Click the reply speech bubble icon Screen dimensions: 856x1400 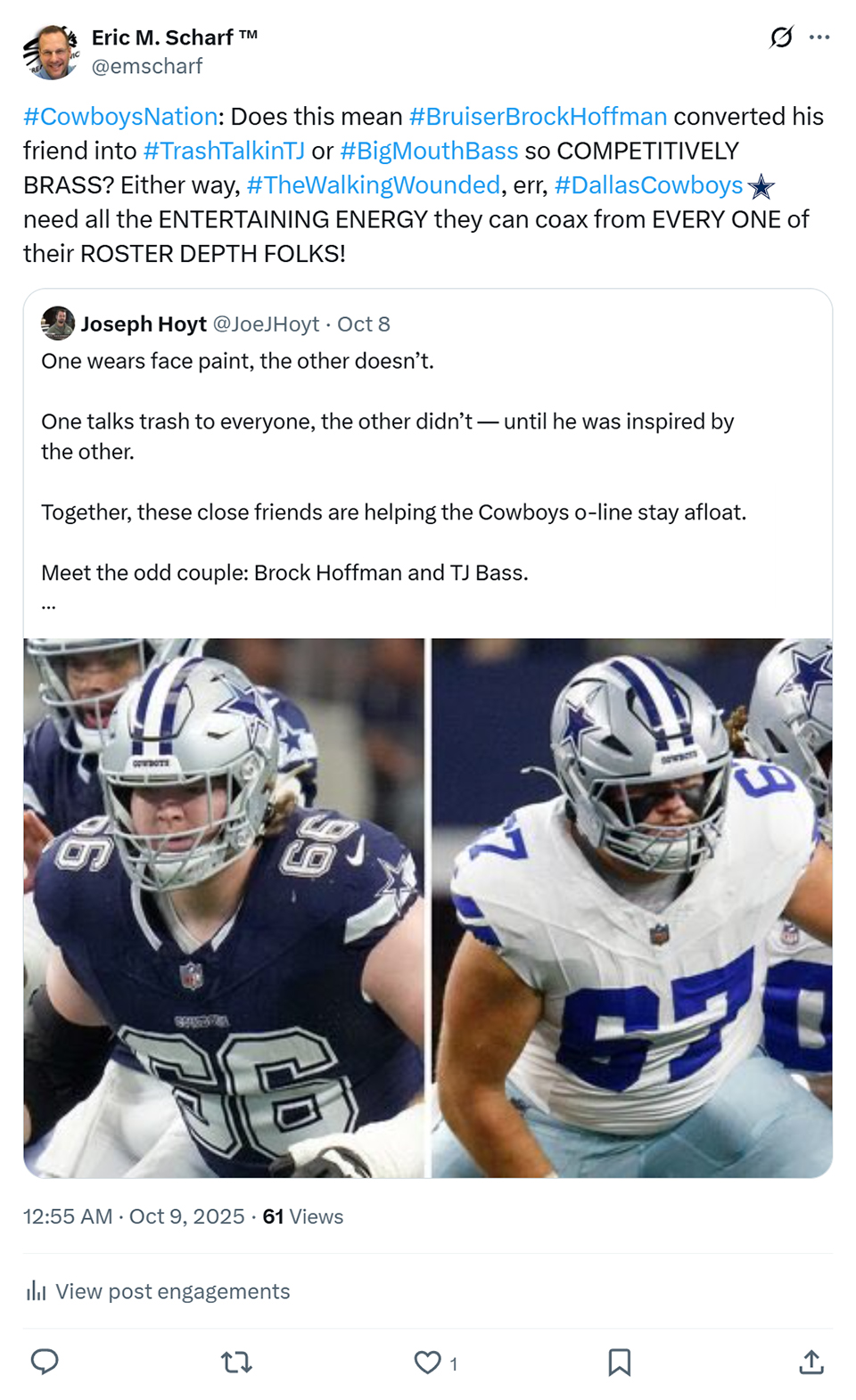[x=45, y=1362]
